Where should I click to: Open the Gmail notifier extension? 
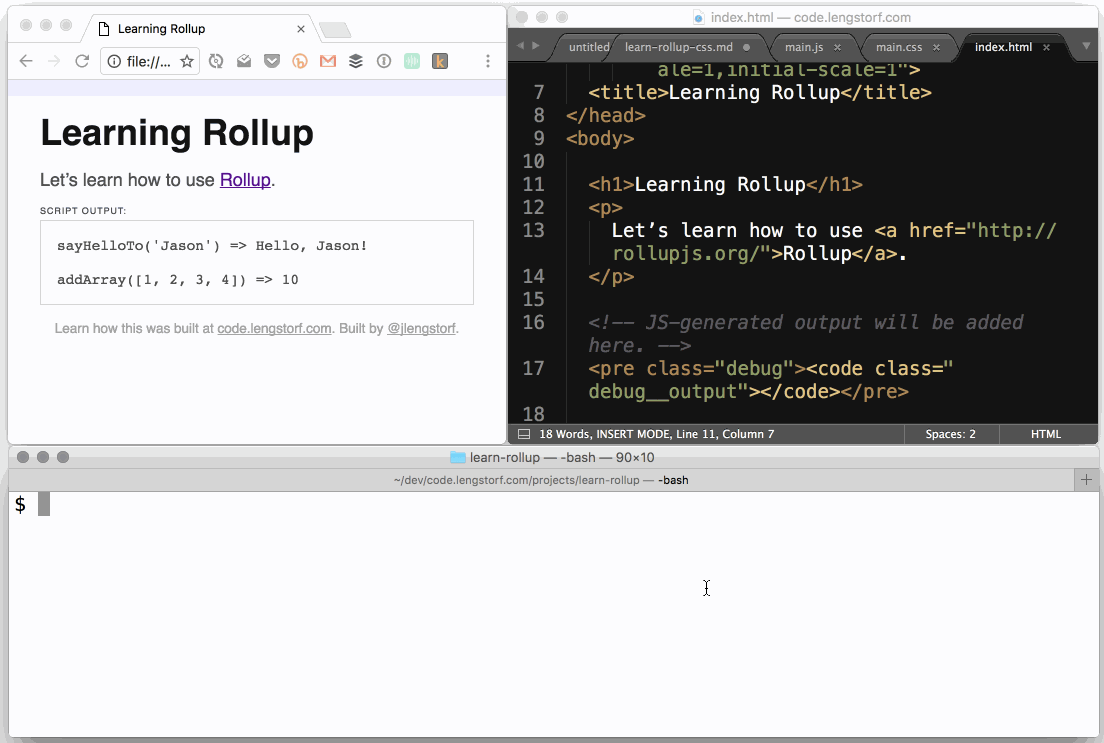[x=327, y=60]
